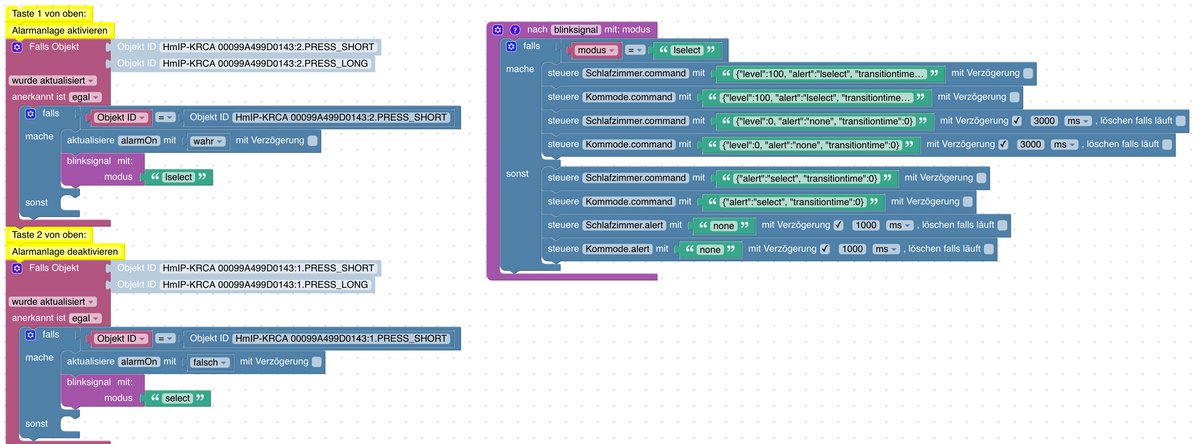Select the Taste 2 von oben comment
The height and width of the screenshot is (444, 1200).
[x=50, y=234]
